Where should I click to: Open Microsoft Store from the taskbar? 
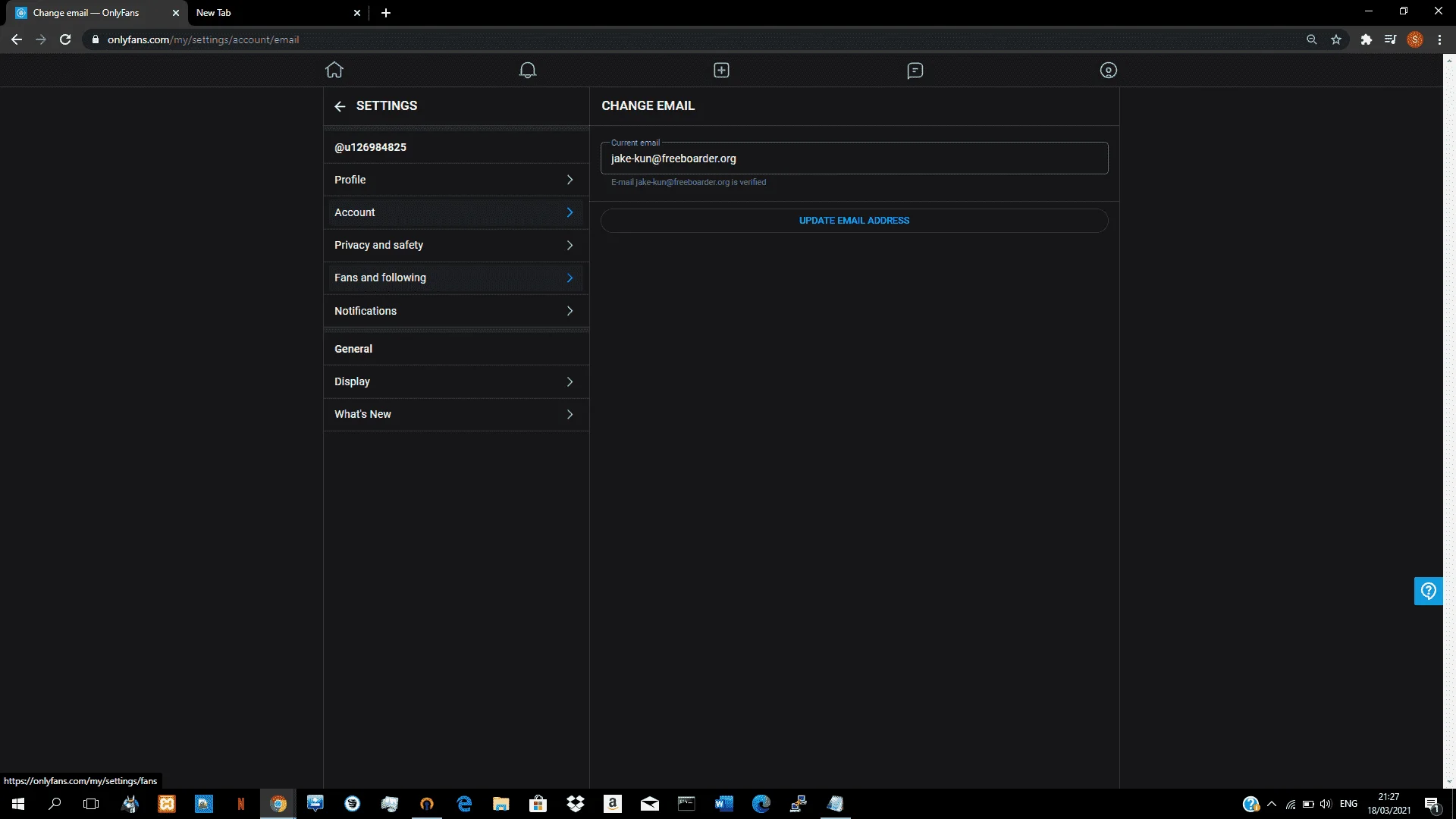[x=538, y=804]
